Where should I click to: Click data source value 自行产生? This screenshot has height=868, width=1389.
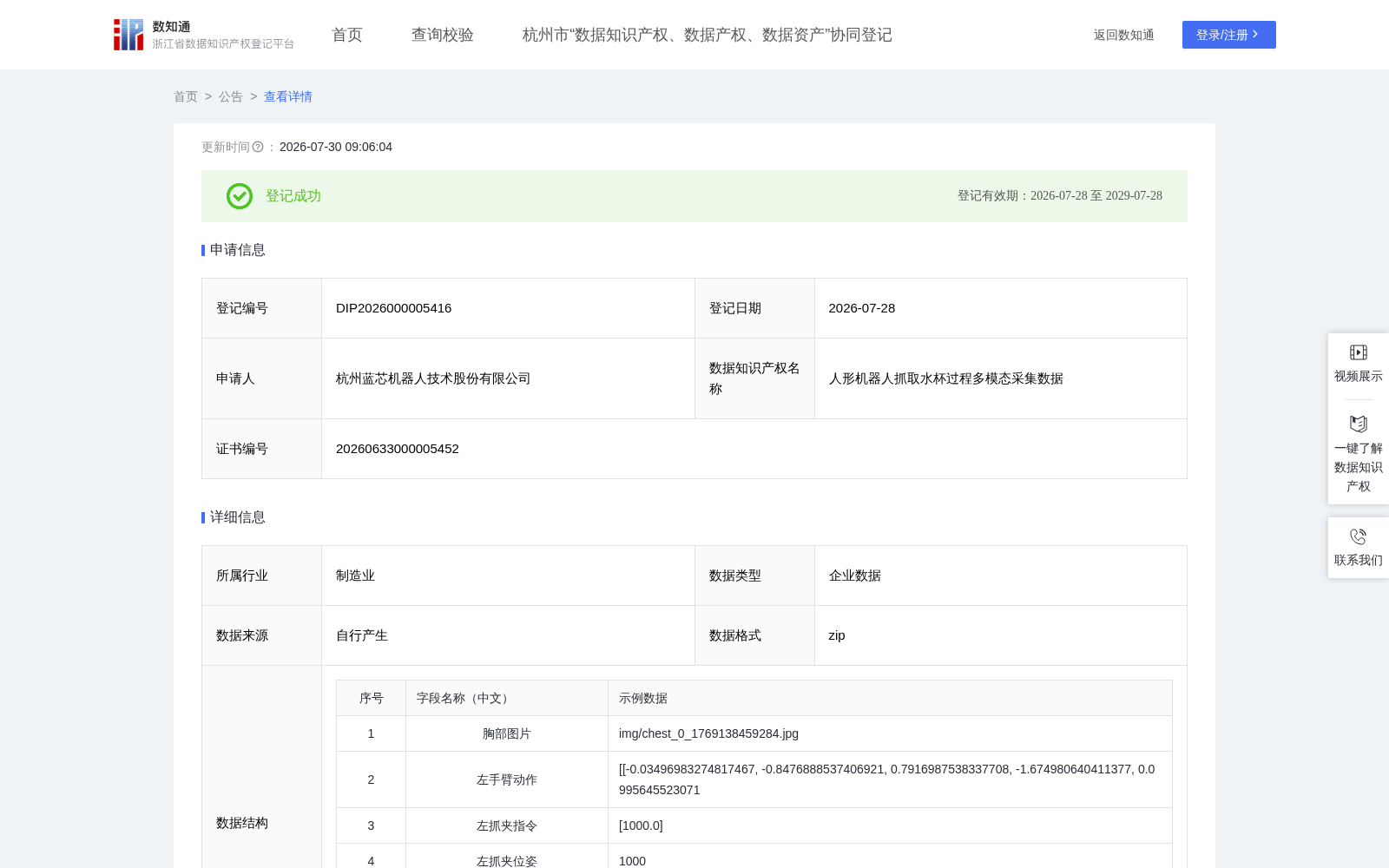coord(362,635)
